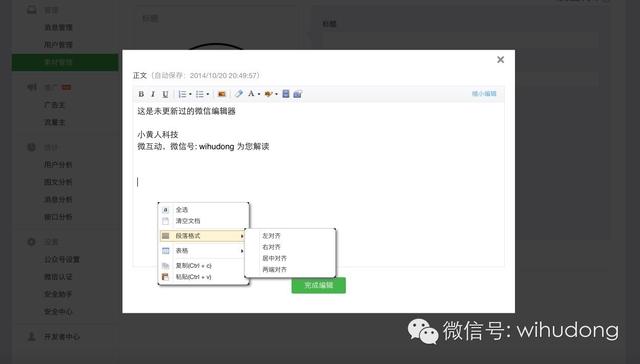Open 消息管理 in background sidebar

tap(58, 27)
